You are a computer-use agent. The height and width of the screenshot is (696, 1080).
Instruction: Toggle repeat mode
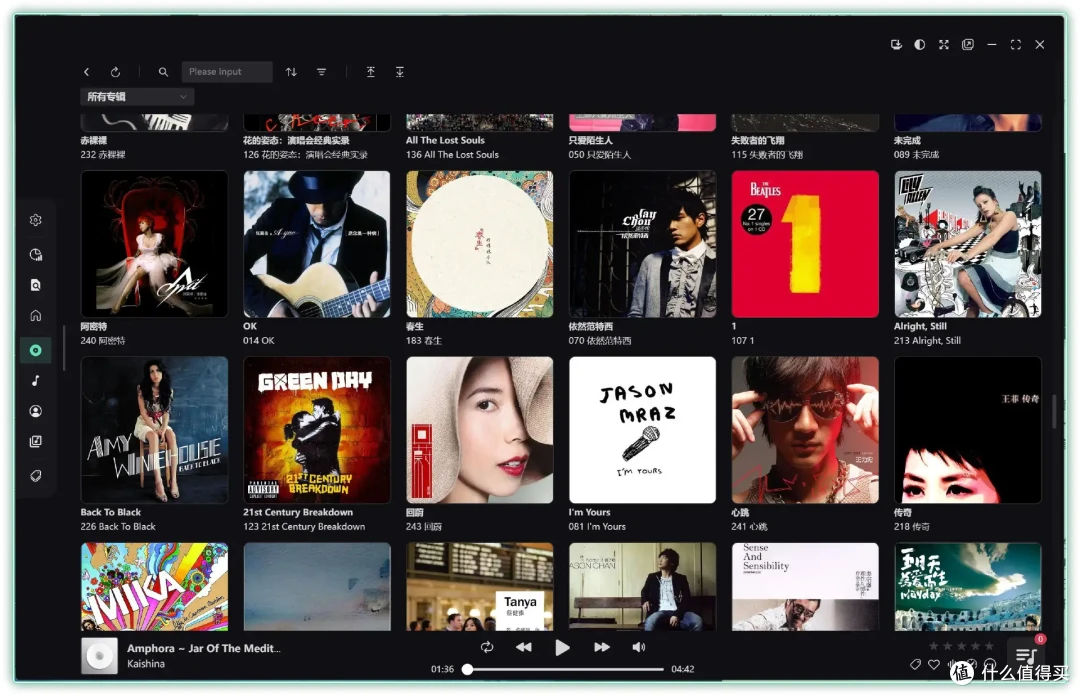(487, 647)
